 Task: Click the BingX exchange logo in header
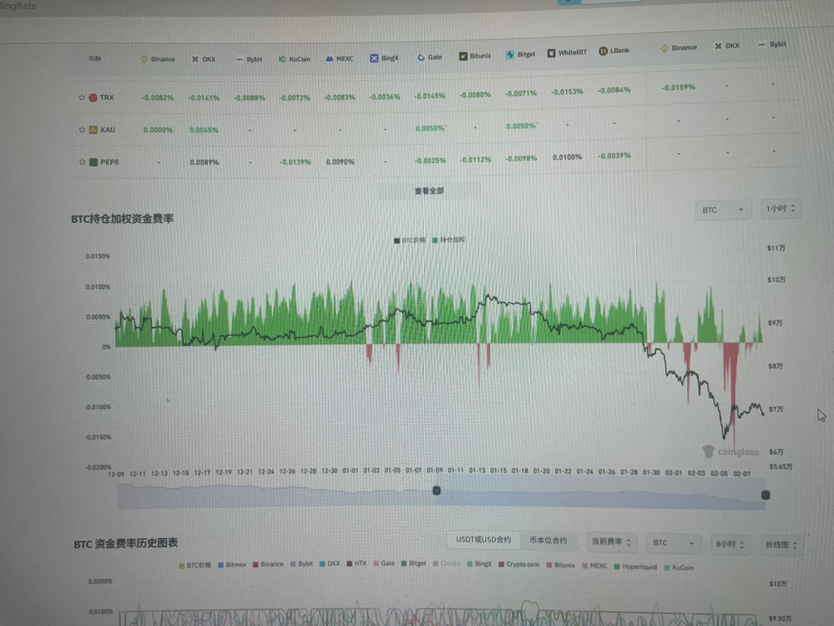pos(374,58)
